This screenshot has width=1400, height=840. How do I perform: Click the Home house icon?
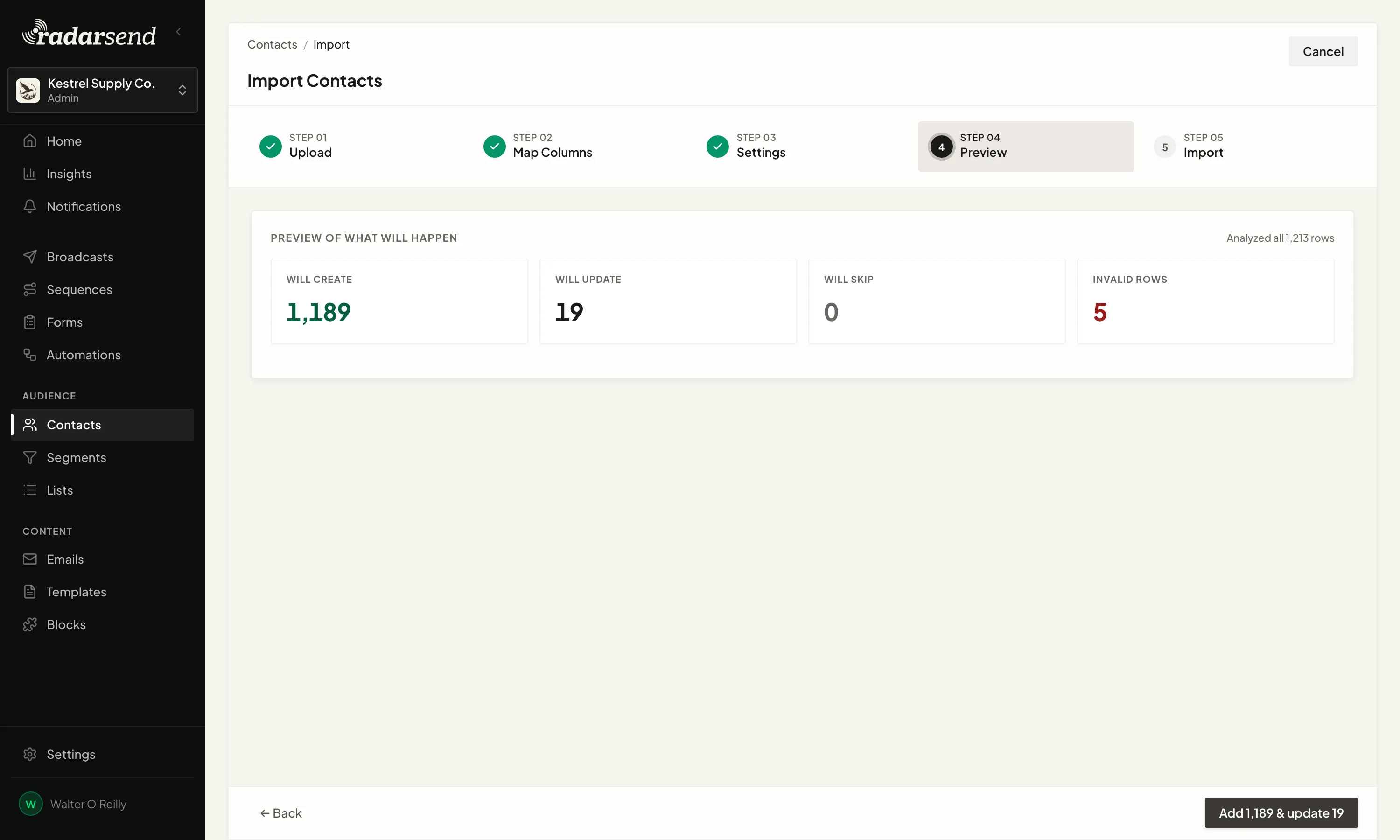[x=30, y=141]
